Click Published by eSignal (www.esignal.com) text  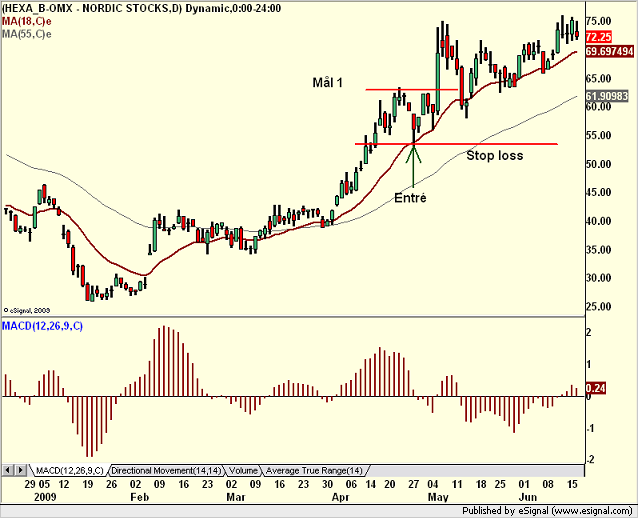tap(547, 511)
